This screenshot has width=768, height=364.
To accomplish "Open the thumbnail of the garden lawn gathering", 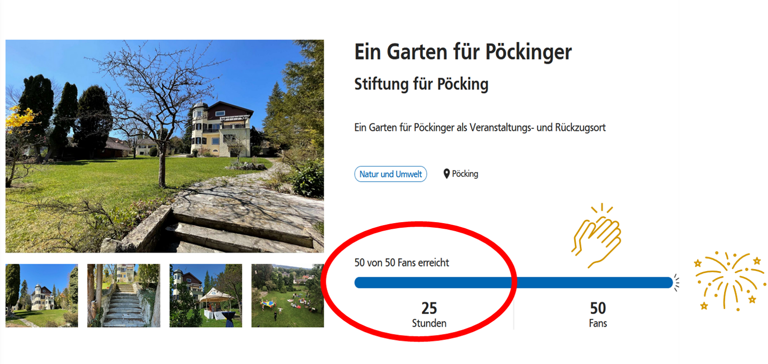I will coord(288,295).
